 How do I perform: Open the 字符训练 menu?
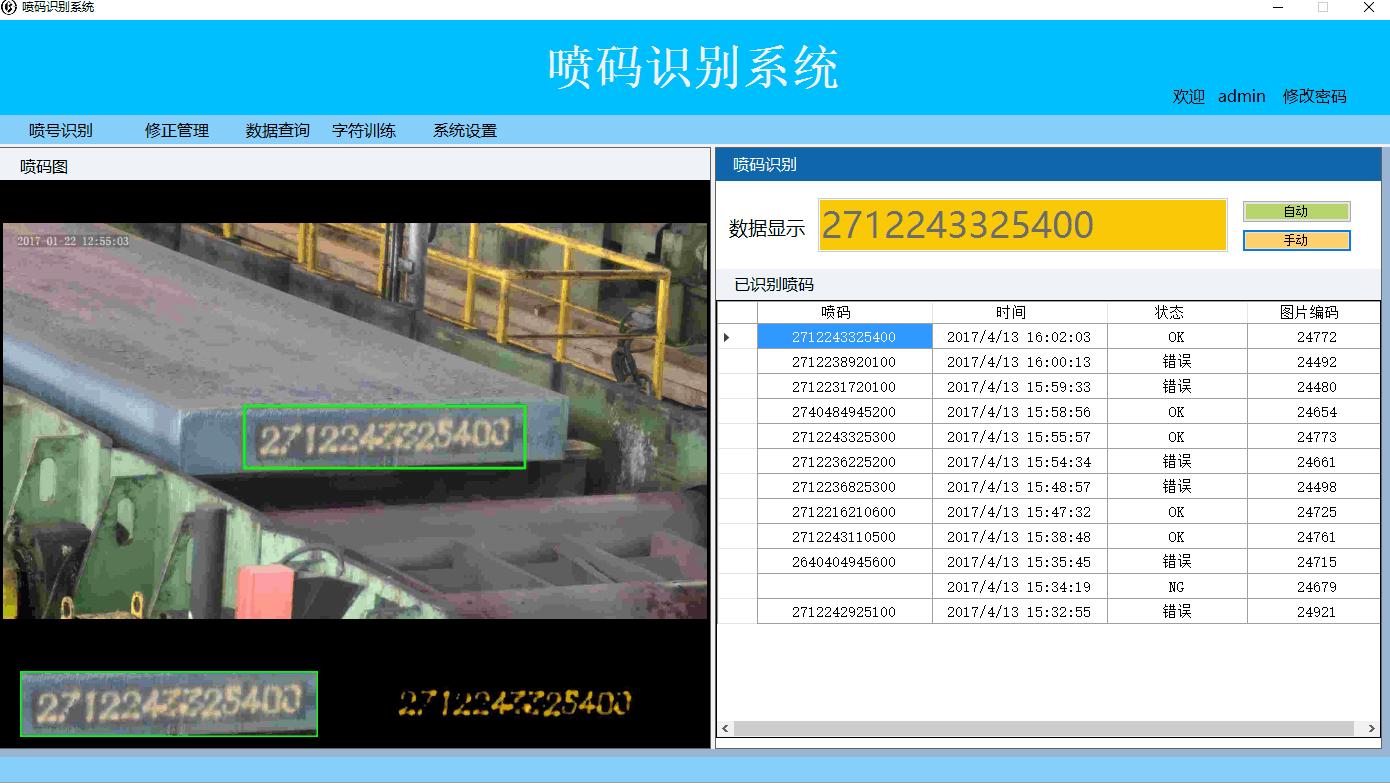pos(364,130)
